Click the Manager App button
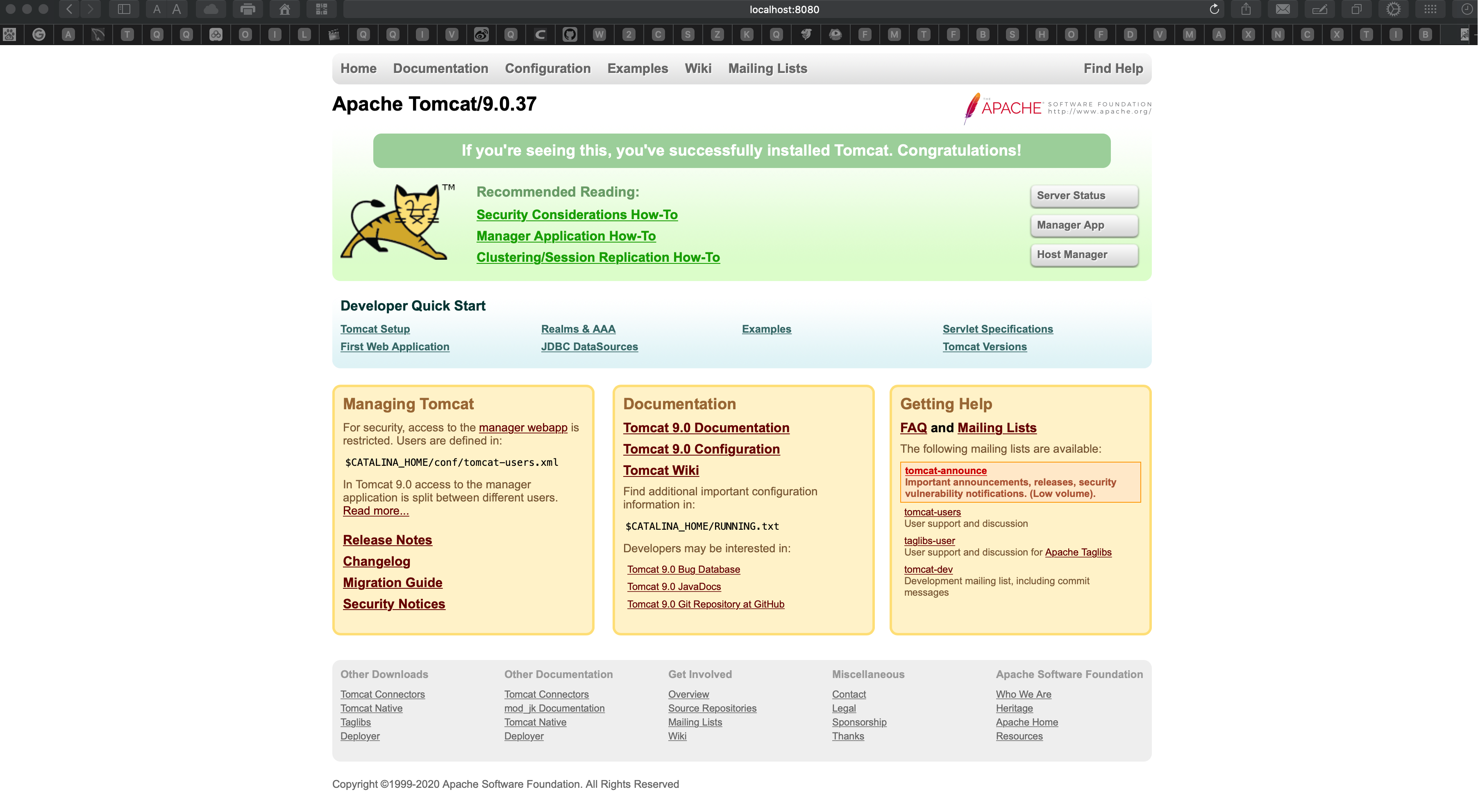Viewport: 1478px width, 812px height. (1083, 225)
